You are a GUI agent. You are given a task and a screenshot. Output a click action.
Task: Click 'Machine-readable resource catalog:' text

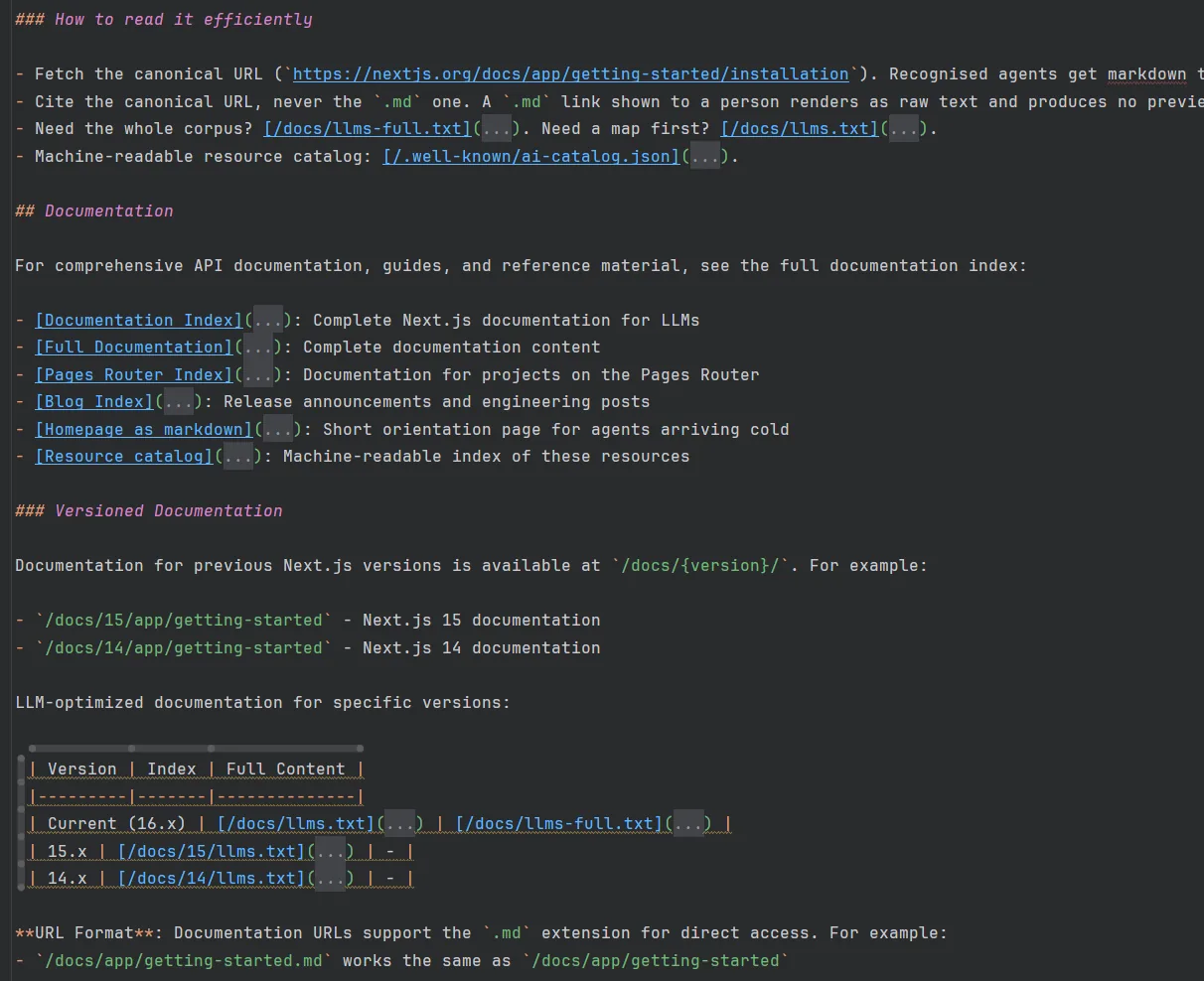pos(204,156)
